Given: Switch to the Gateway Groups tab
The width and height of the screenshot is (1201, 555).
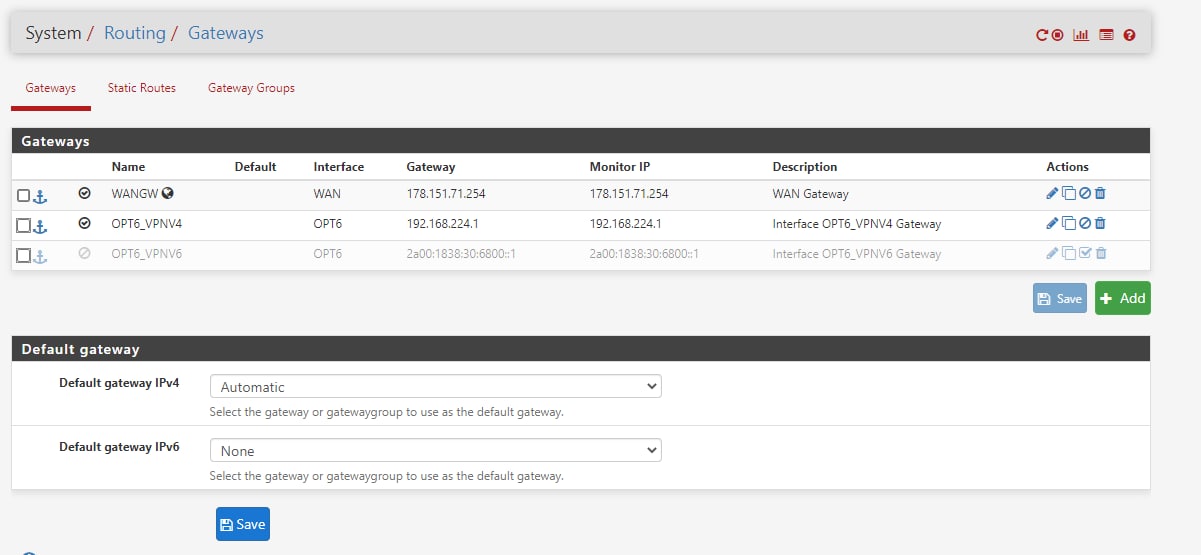Looking at the screenshot, I should point(251,88).
